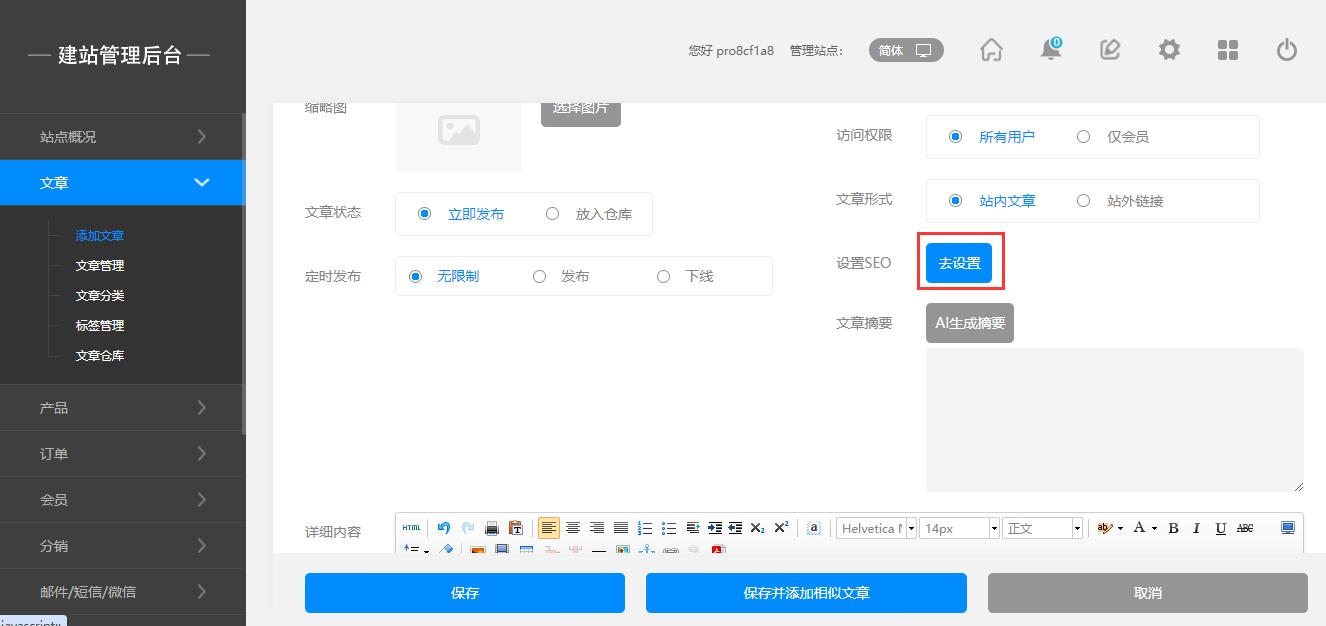Go to 标签管理 in sidebar
Image resolution: width=1326 pixels, height=626 pixels.
[x=100, y=326]
